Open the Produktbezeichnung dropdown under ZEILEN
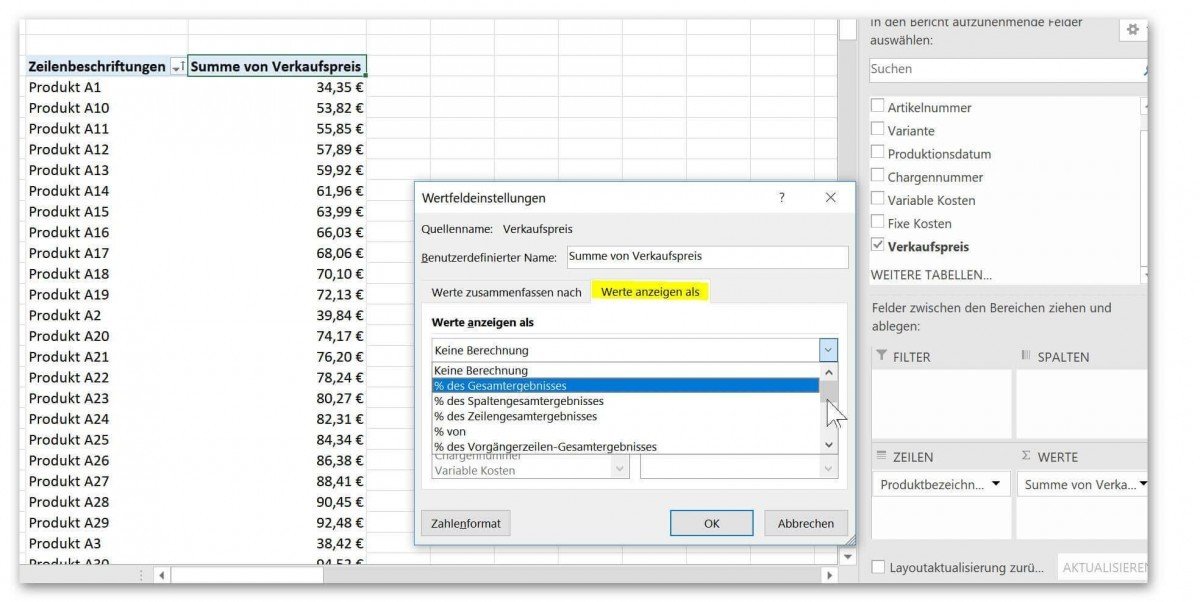Screen dimensions: 1200x602 point(996,483)
